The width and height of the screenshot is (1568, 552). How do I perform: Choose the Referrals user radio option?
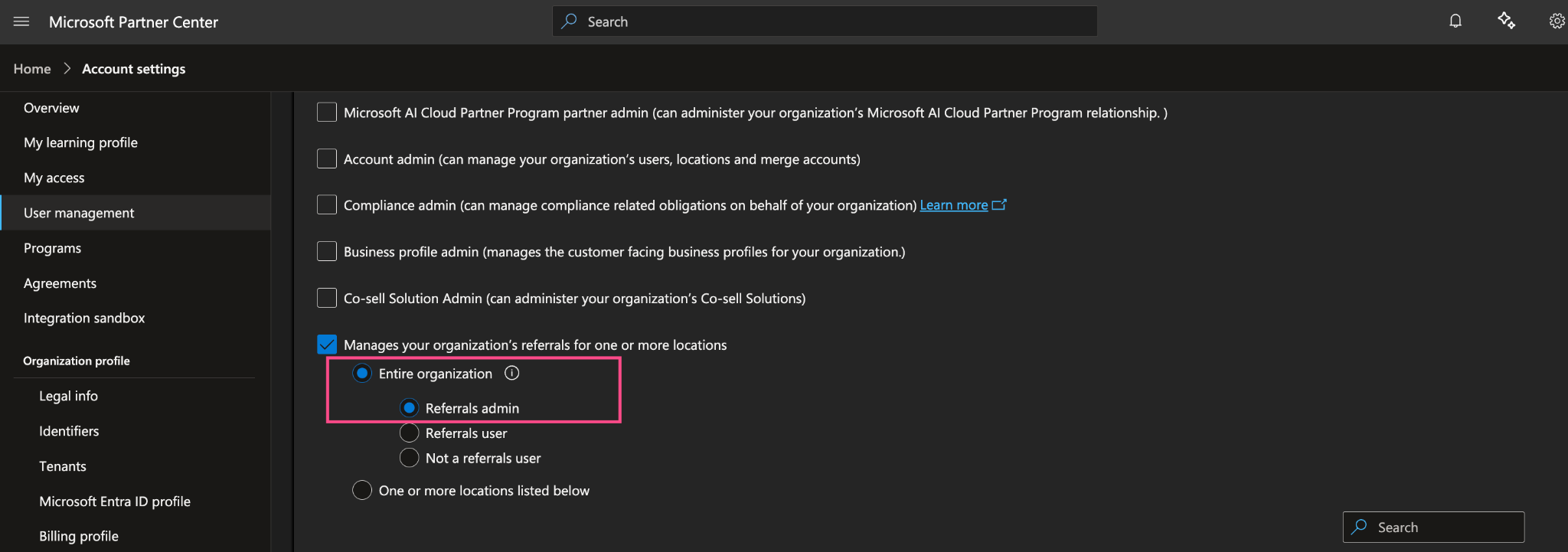pos(410,433)
